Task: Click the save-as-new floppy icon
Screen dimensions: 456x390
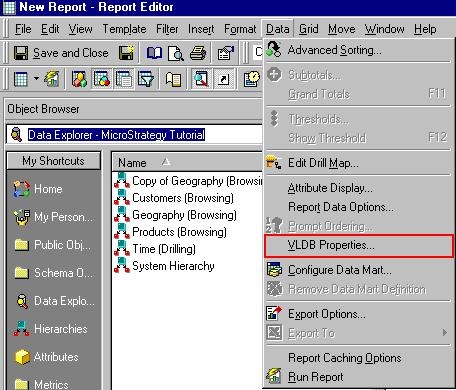Action: pyautogui.click(x=126, y=53)
